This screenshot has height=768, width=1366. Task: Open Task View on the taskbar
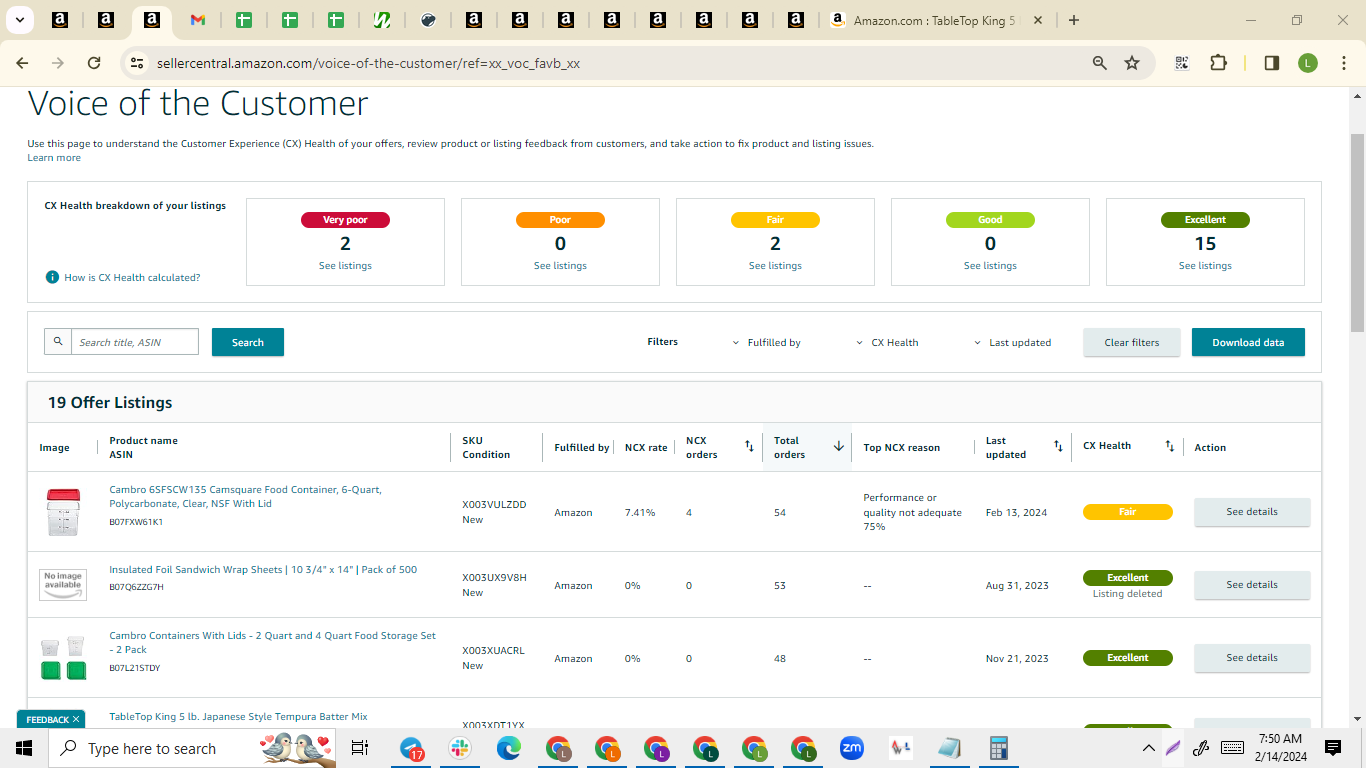pos(360,748)
